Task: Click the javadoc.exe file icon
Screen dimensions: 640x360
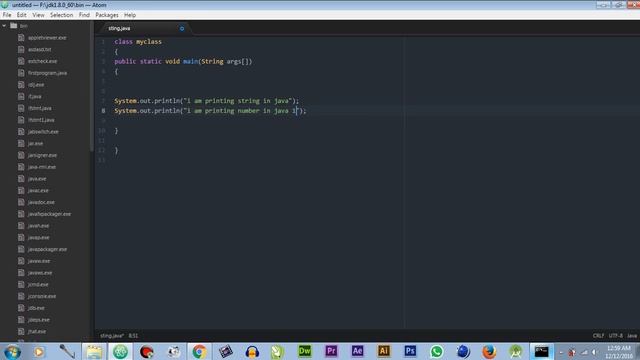Action: coord(21,202)
